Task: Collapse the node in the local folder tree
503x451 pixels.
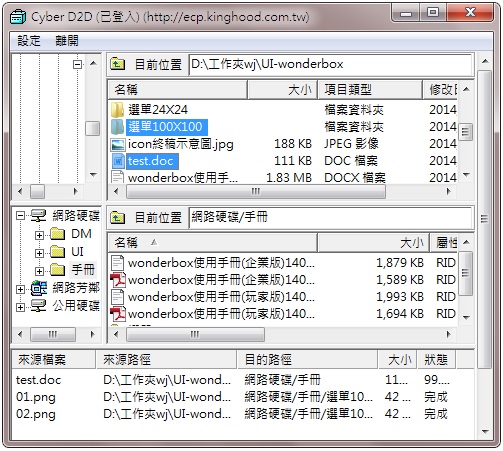Action: coord(77,64)
